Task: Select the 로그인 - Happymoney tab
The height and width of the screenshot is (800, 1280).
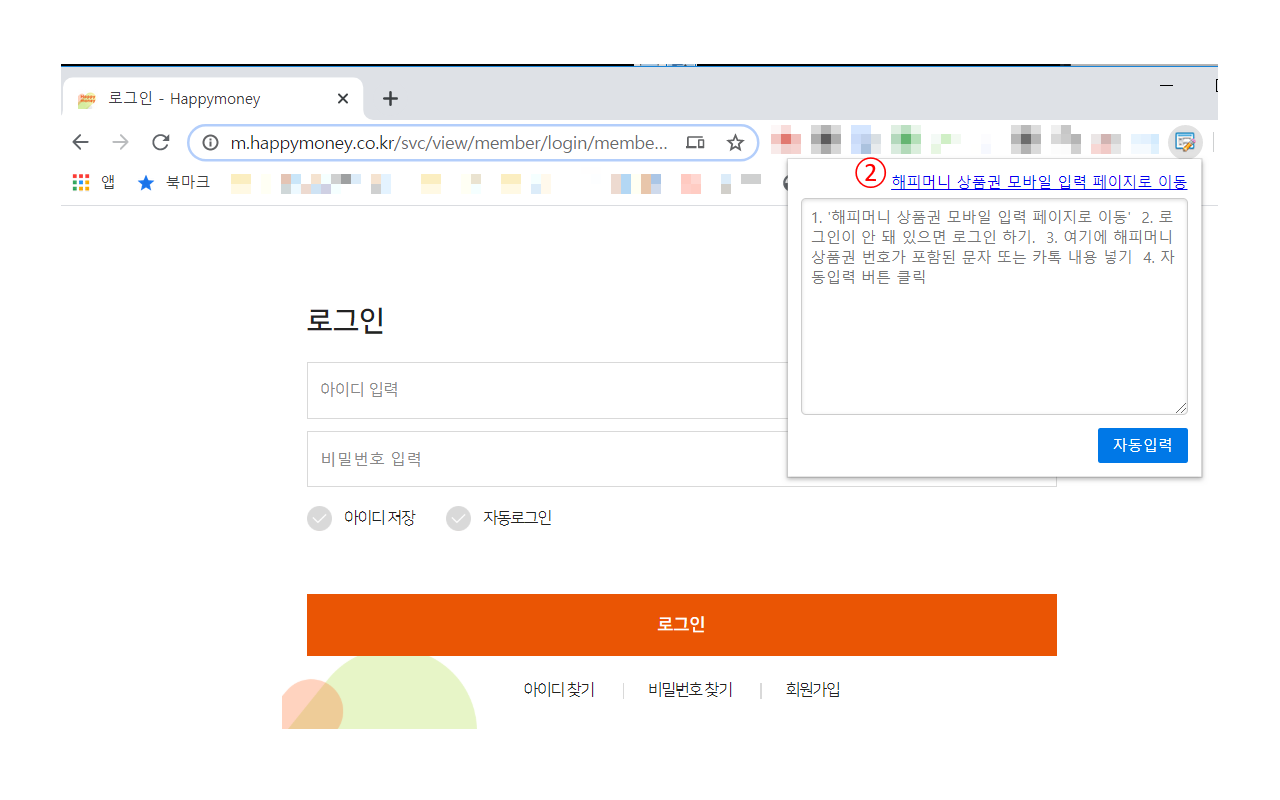Action: tap(211, 99)
